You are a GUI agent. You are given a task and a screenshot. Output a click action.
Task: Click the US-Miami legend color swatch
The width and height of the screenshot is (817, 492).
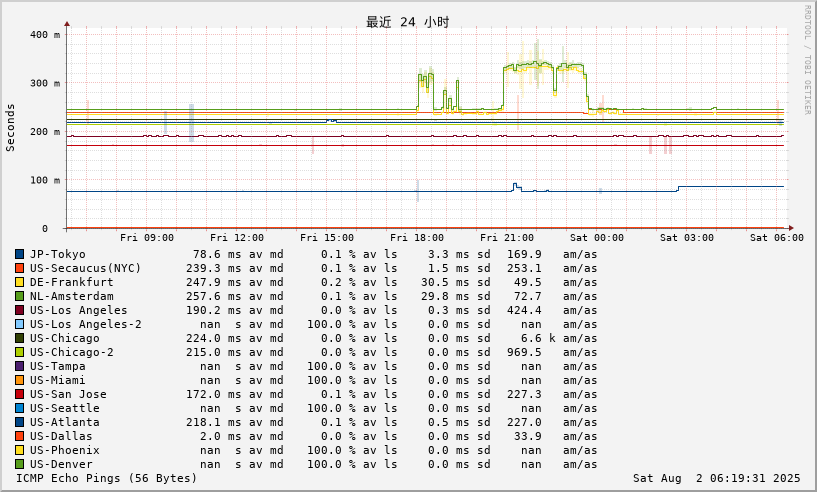point(20,380)
